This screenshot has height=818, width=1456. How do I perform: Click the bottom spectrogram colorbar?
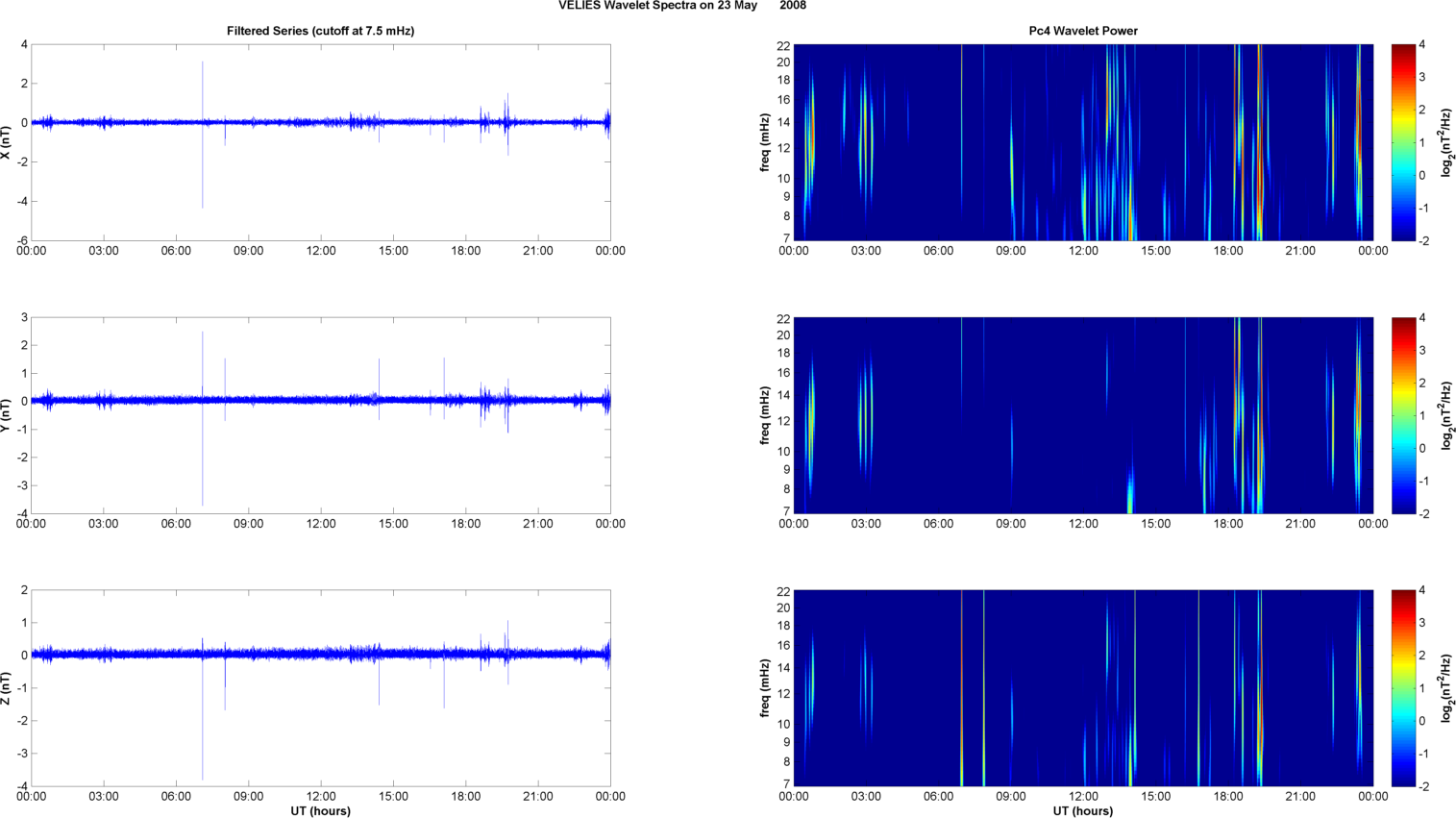click(x=1403, y=688)
